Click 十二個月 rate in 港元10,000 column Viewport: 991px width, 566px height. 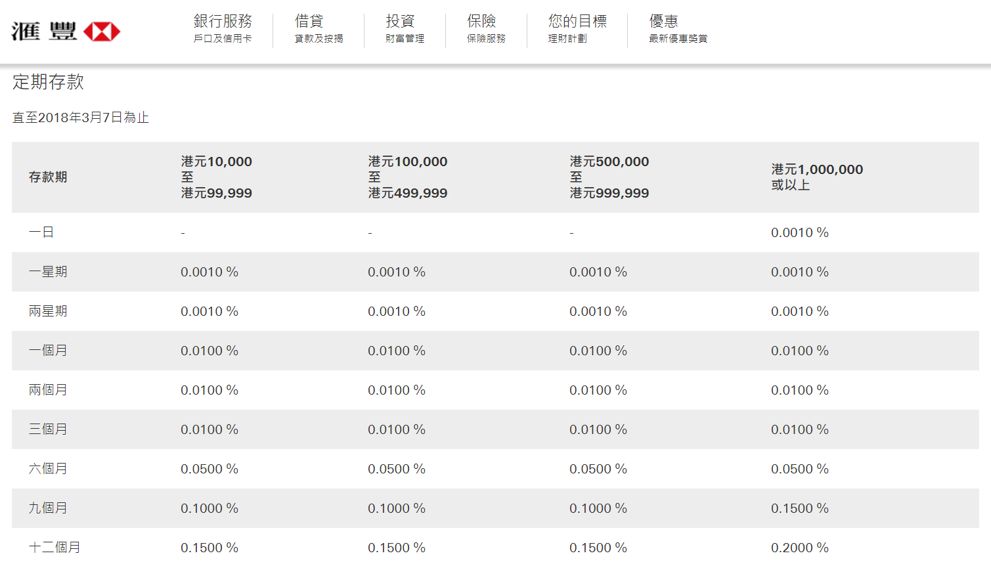209,548
